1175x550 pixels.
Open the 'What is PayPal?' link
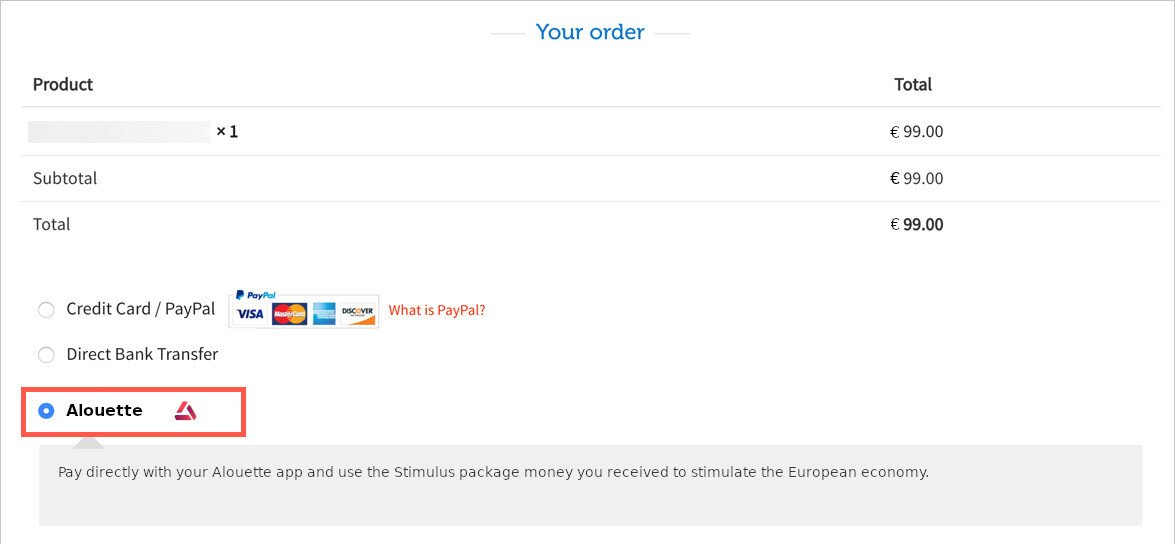point(437,309)
